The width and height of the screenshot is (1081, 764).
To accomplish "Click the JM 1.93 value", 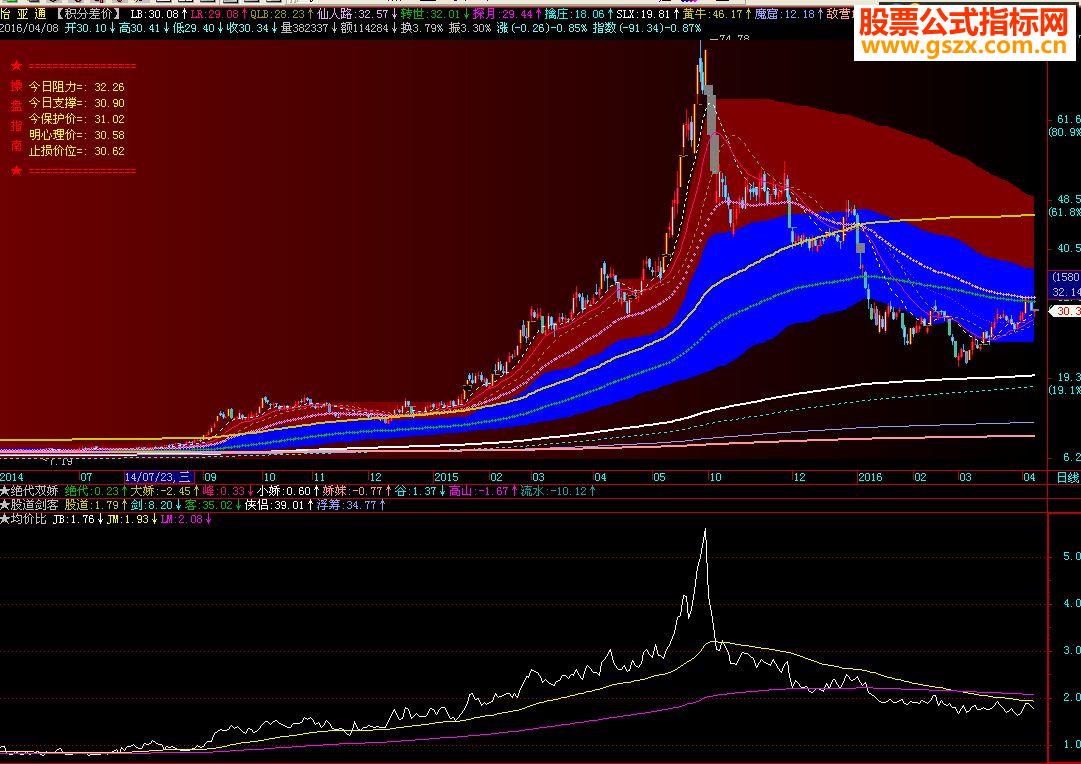I will pos(132,519).
